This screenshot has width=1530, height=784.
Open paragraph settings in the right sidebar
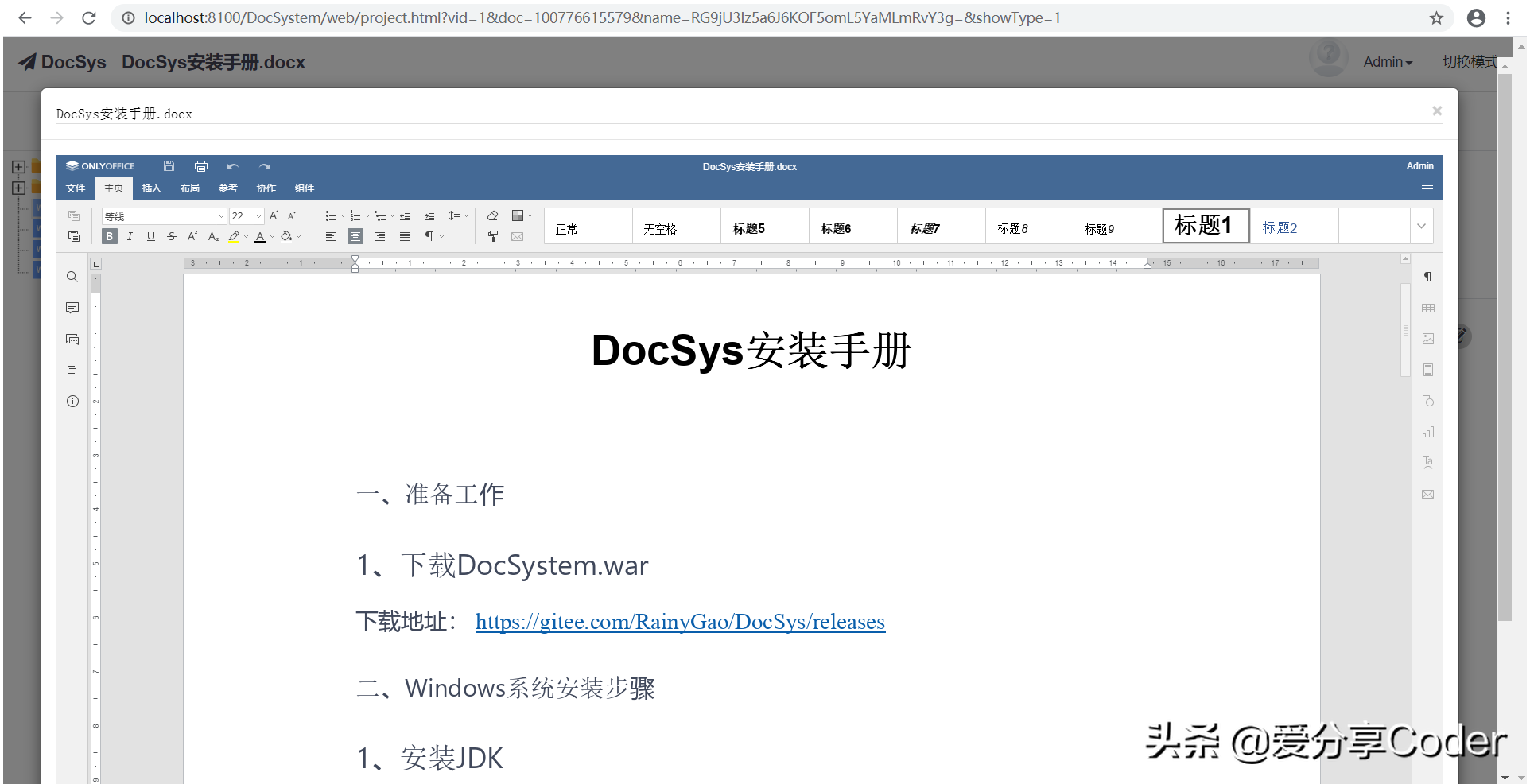[1428, 277]
